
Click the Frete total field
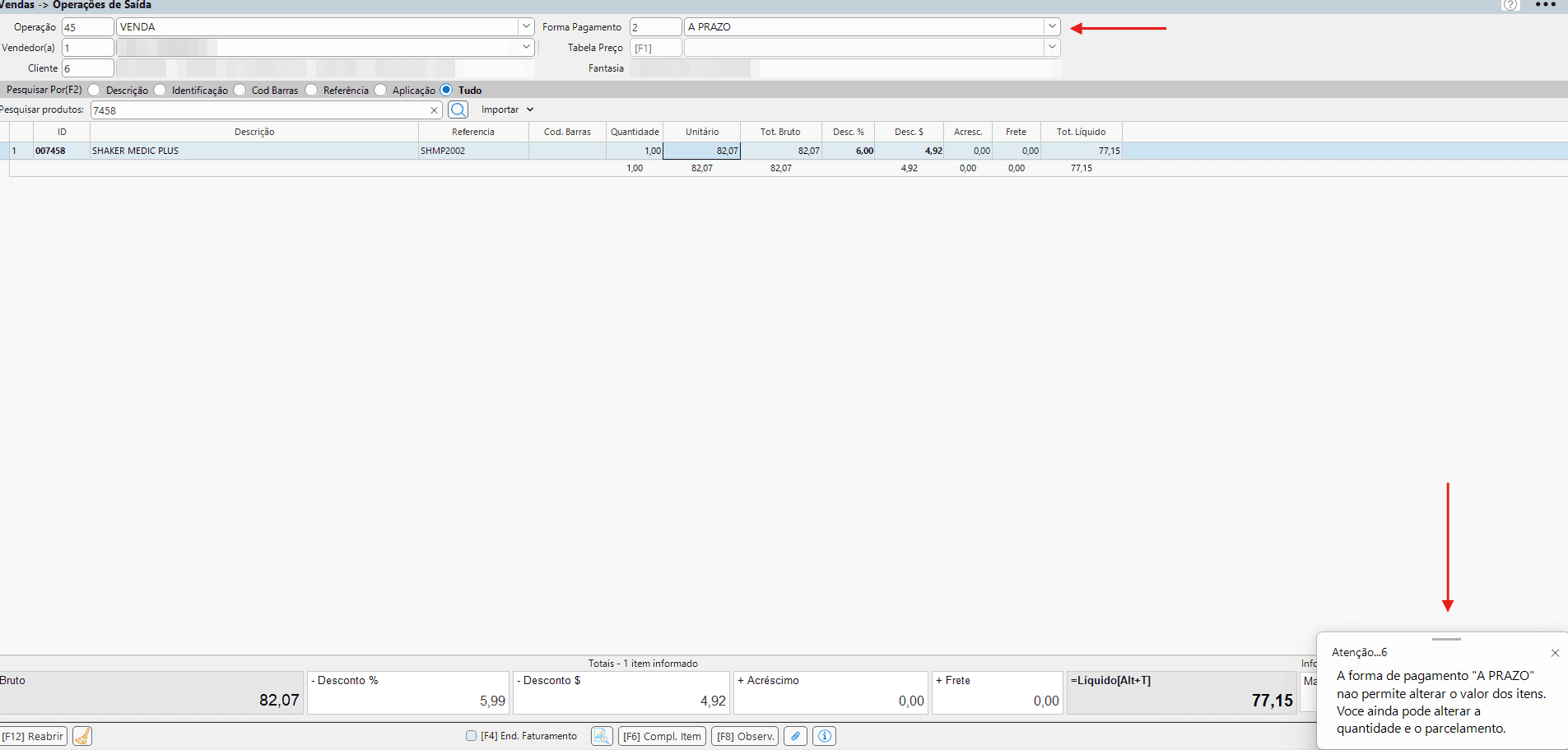998,692
